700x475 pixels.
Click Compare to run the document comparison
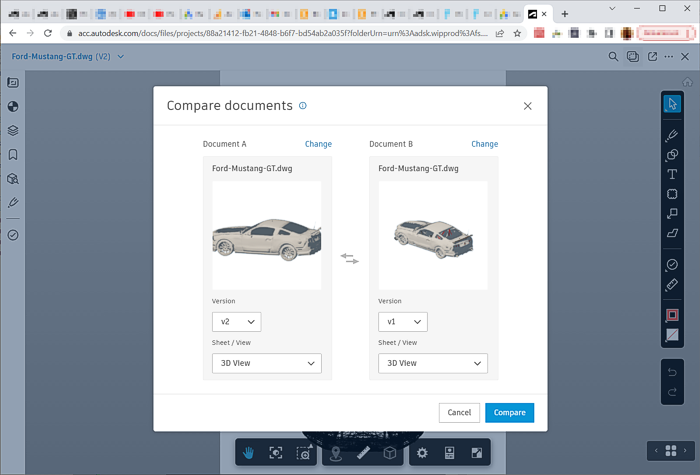tap(509, 412)
